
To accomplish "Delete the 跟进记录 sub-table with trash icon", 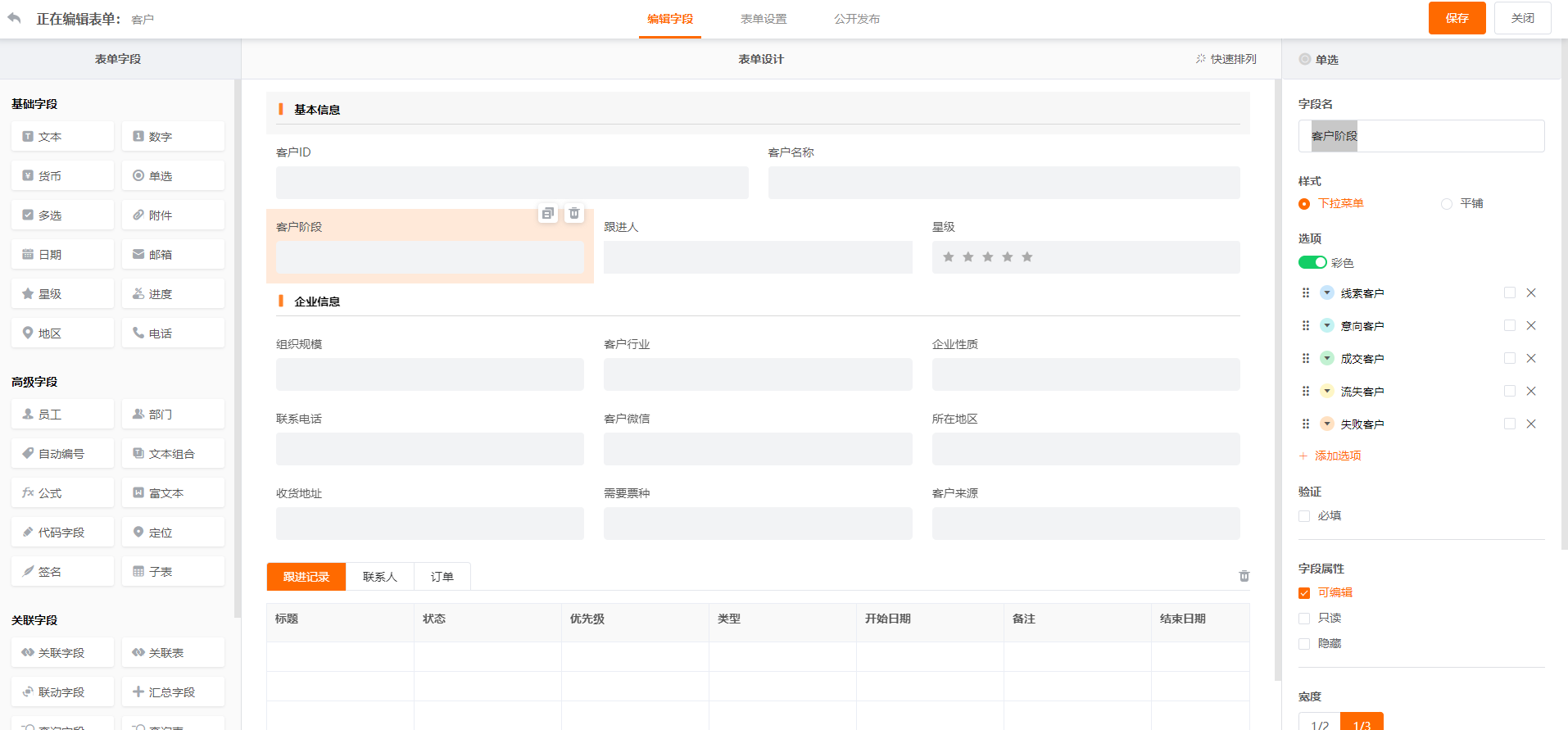I will (x=1244, y=576).
